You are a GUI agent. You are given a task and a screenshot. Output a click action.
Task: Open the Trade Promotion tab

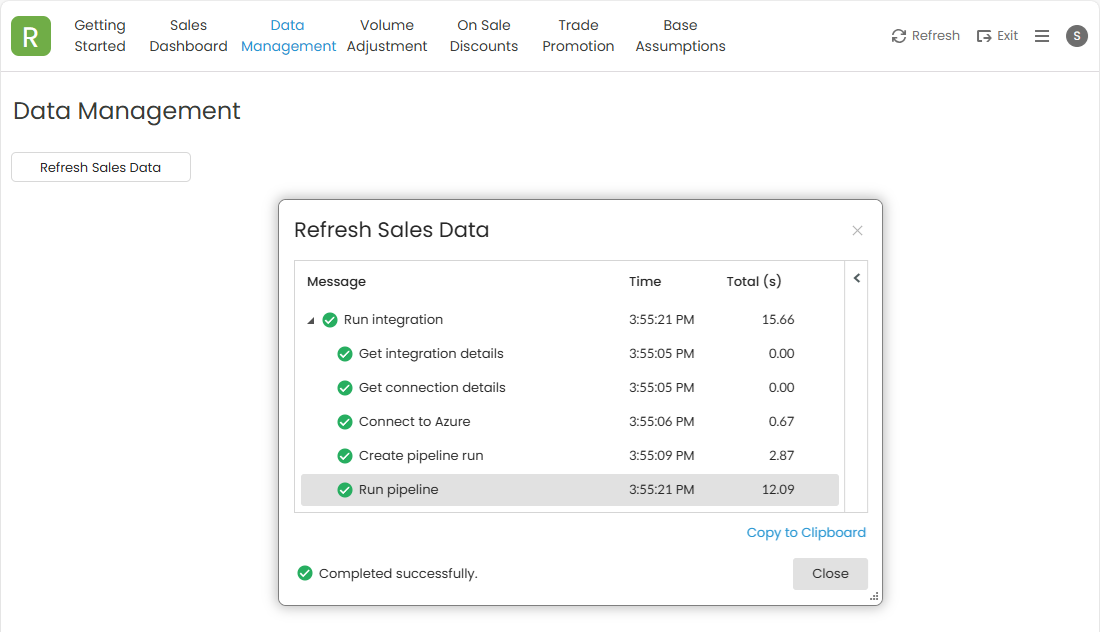pyautogui.click(x=578, y=36)
